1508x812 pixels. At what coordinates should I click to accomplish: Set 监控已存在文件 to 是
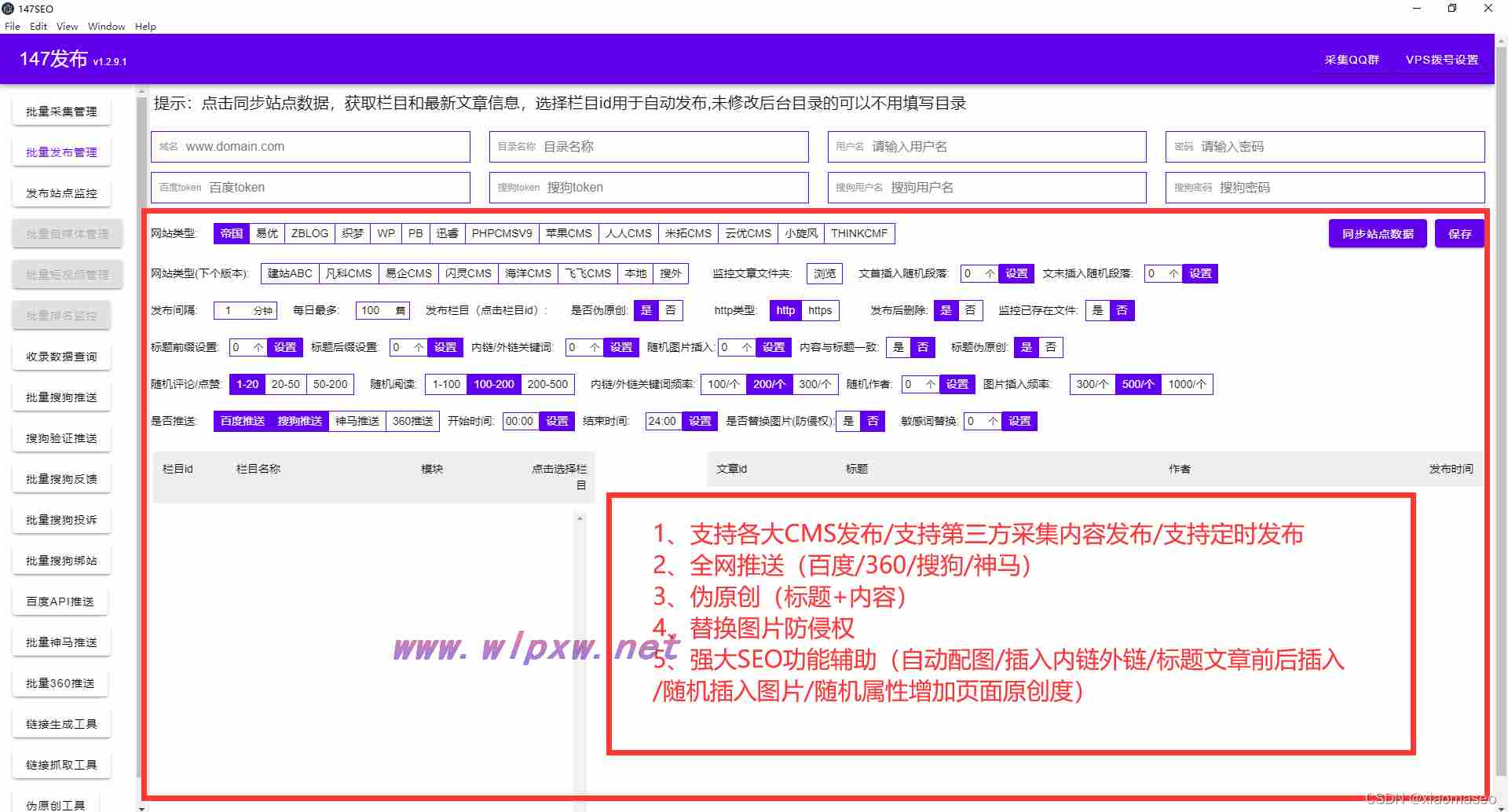pyautogui.click(x=1097, y=310)
